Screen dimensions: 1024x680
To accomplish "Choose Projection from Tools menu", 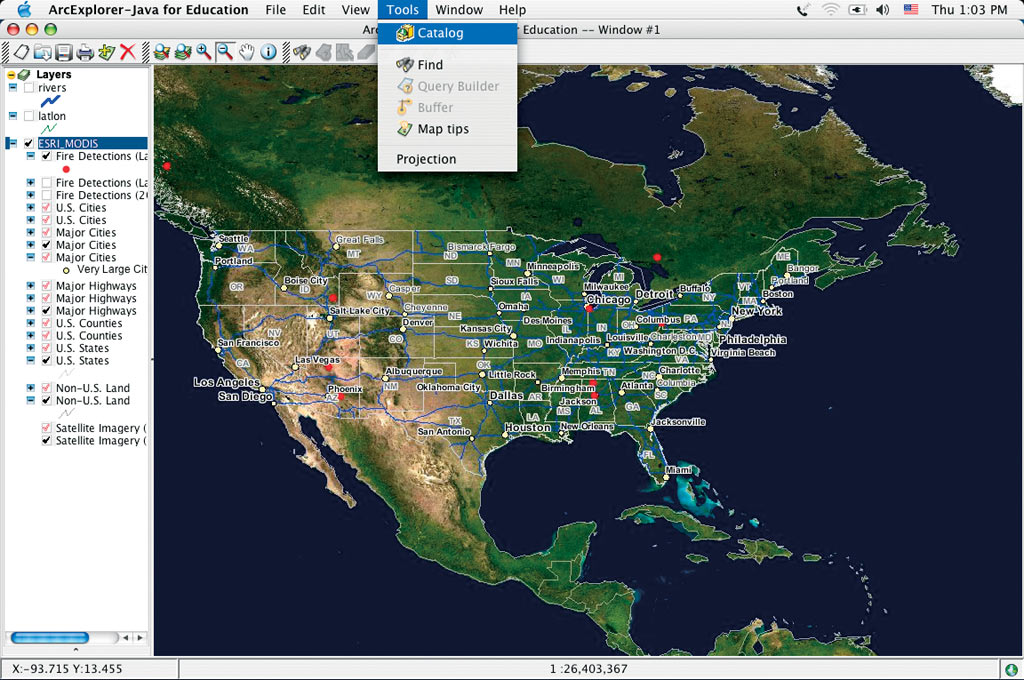I will [x=447, y=159].
